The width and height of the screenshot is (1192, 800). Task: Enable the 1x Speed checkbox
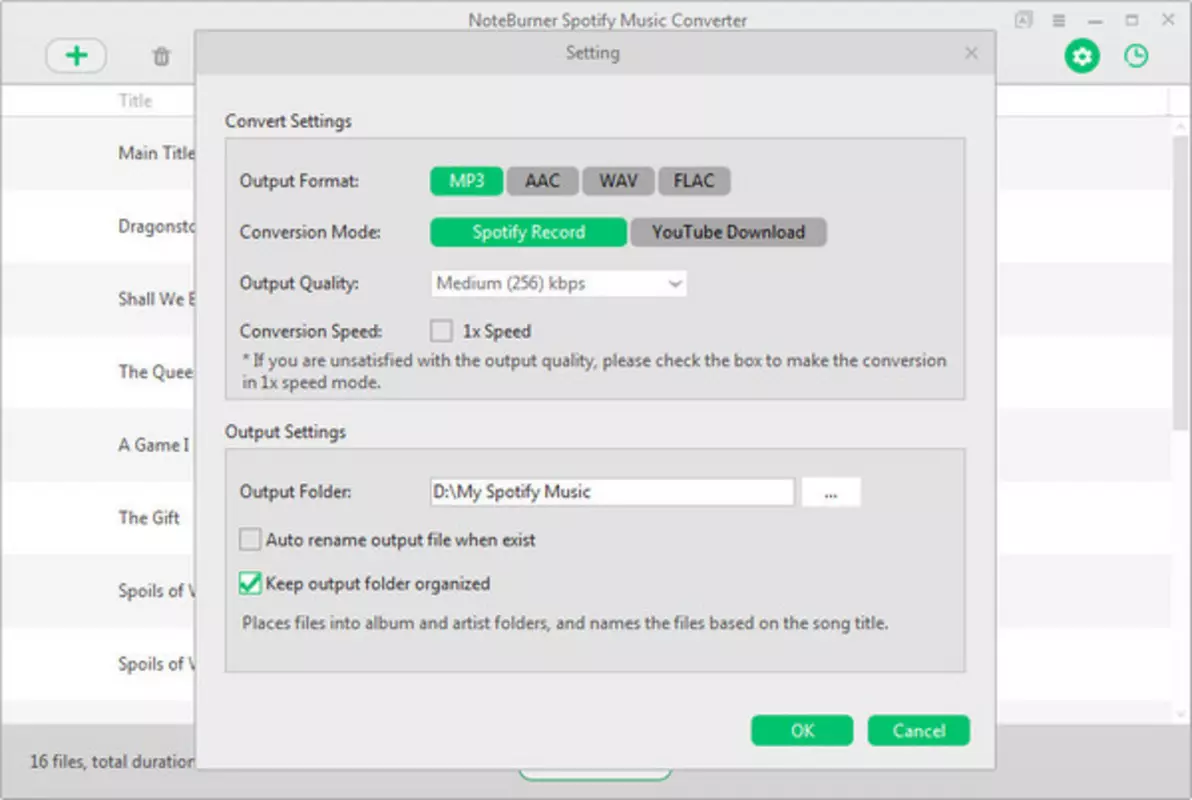[441, 331]
